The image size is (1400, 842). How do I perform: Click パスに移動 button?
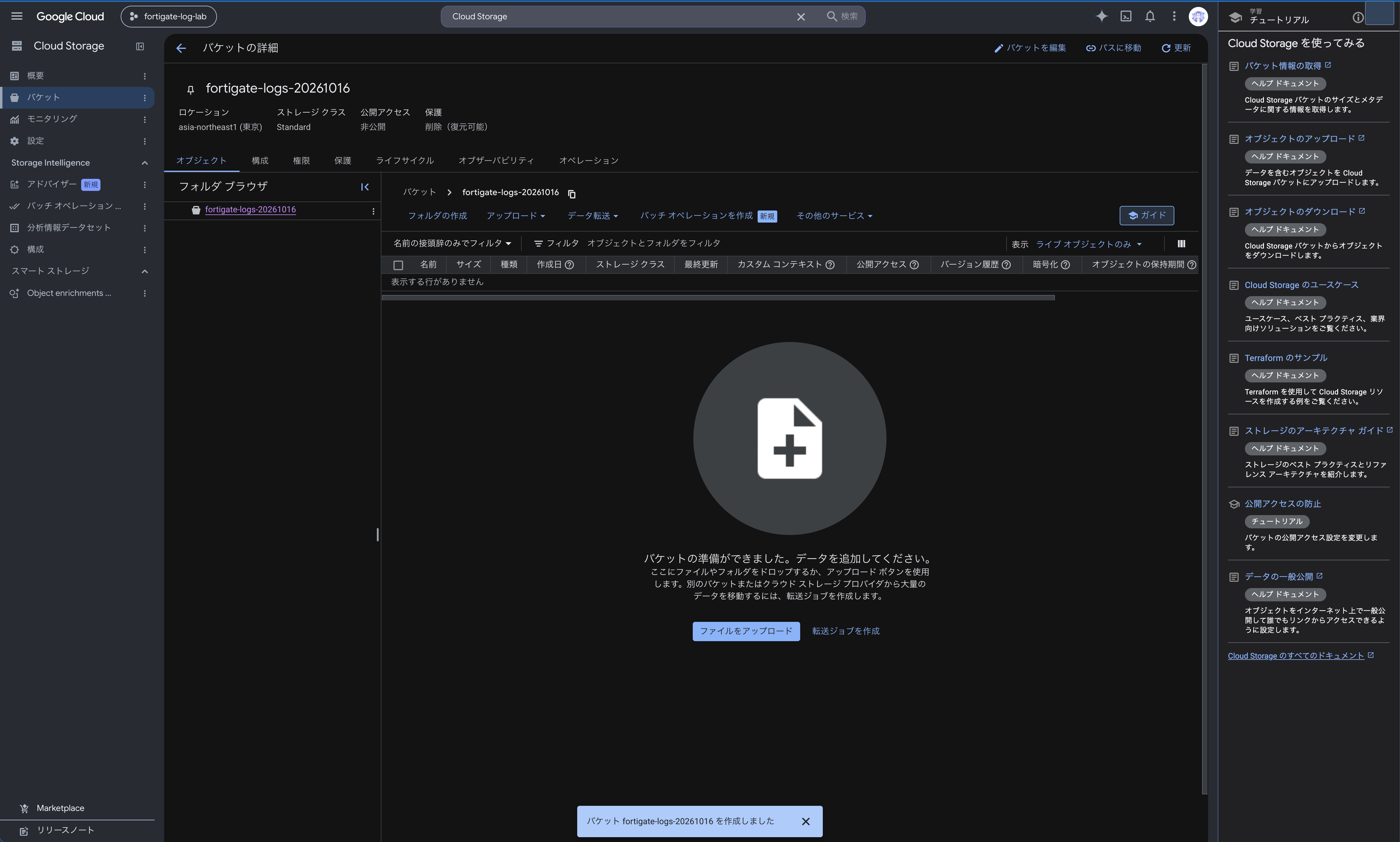[x=1113, y=48]
